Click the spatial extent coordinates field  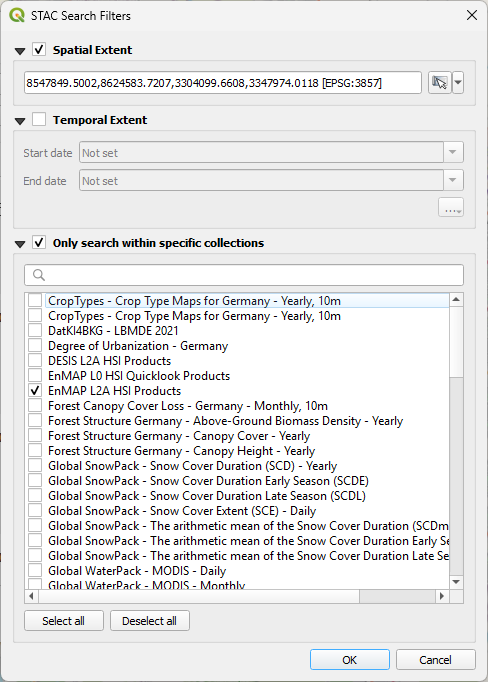coord(223,83)
